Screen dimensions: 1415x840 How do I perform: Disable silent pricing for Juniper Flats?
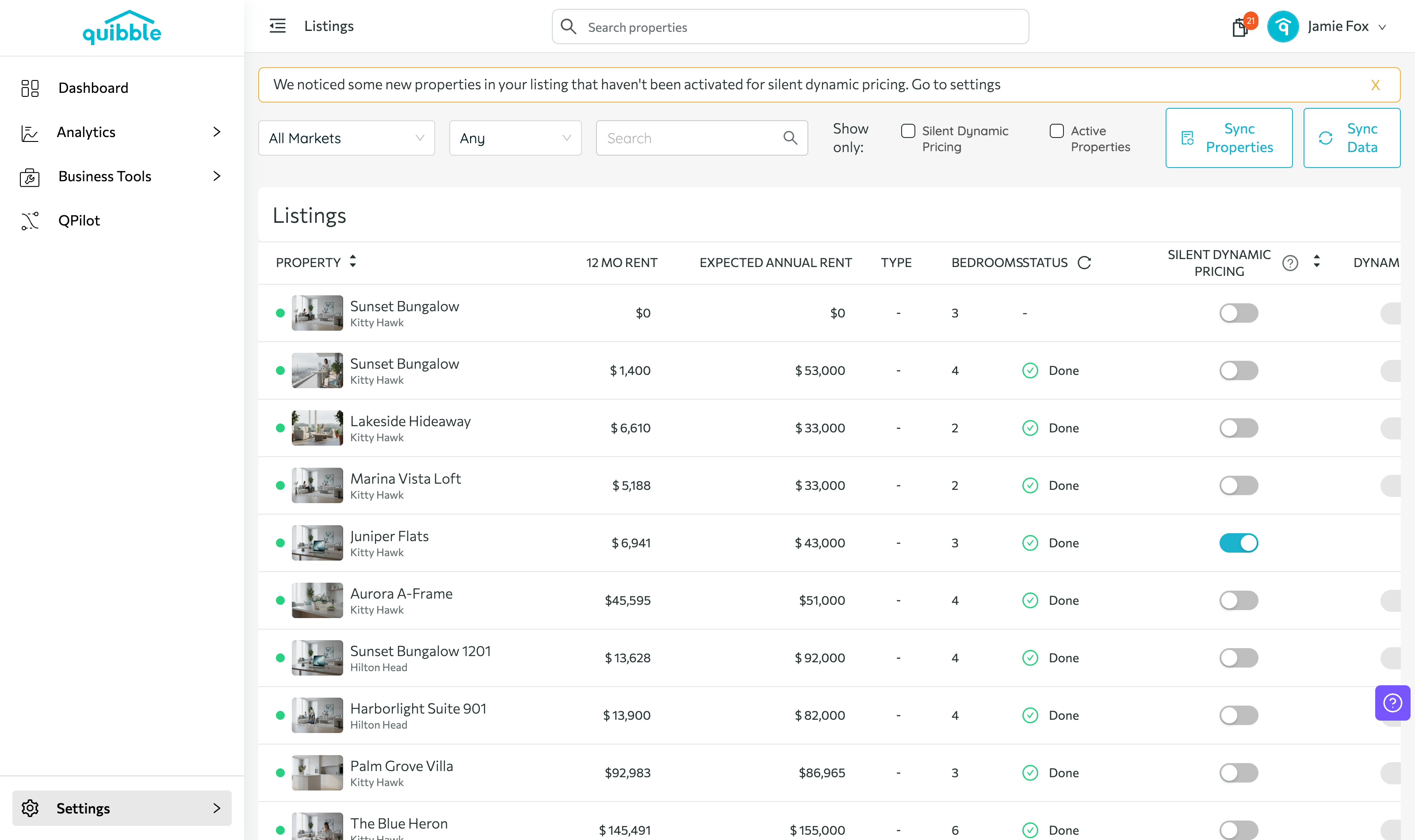tap(1239, 543)
